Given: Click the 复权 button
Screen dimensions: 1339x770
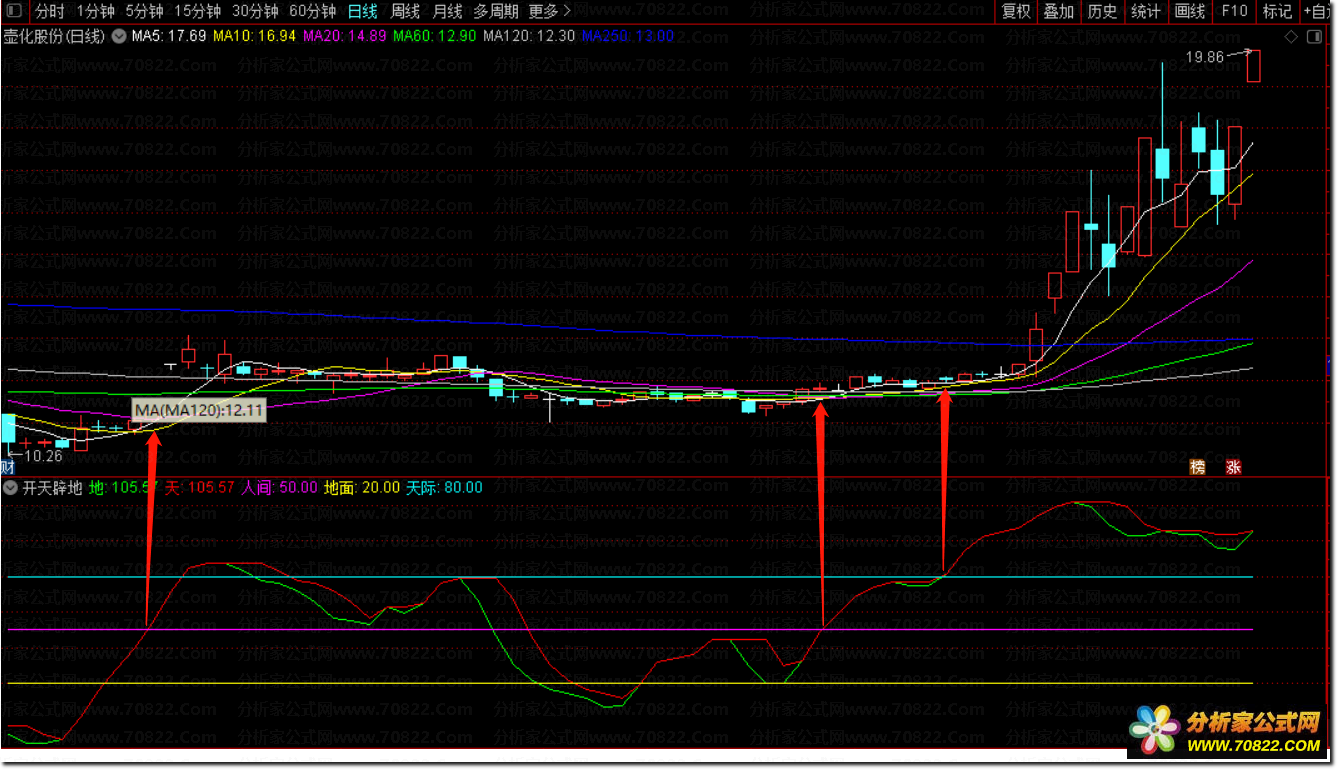Looking at the screenshot, I should click(x=1016, y=12).
